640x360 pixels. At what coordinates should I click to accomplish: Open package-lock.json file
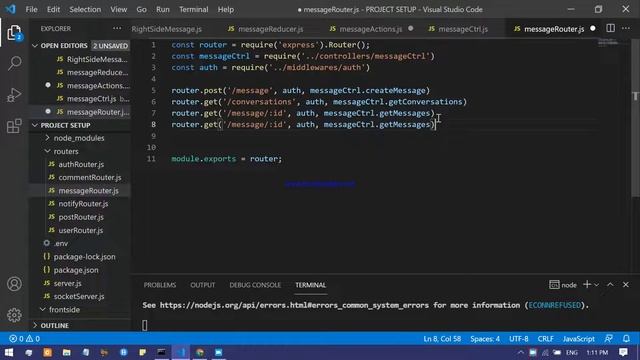pyautogui.click(x=84, y=257)
